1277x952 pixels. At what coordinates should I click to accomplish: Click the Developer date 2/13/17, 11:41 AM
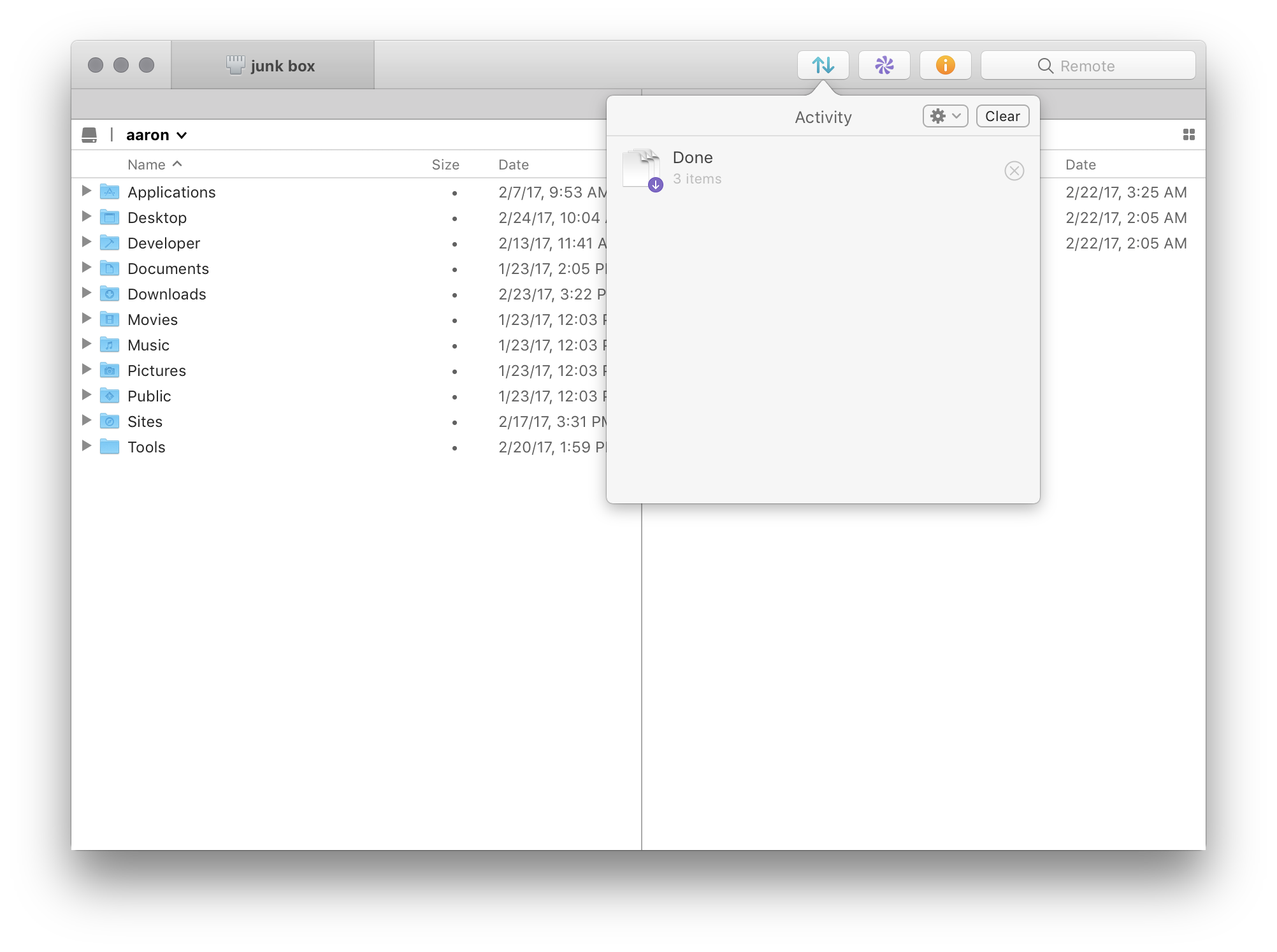click(x=552, y=243)
